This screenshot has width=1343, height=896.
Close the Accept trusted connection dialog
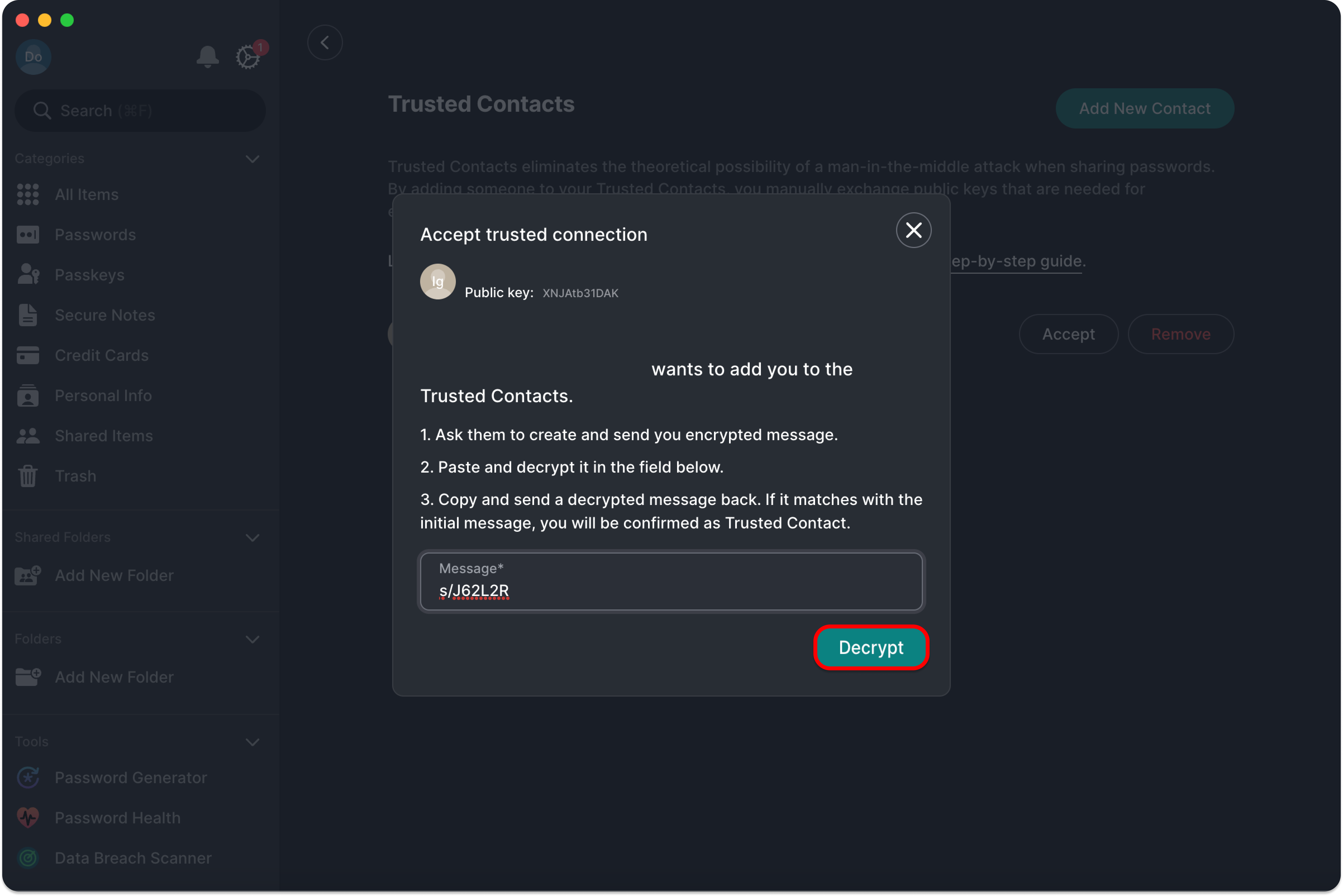point(914,230)
